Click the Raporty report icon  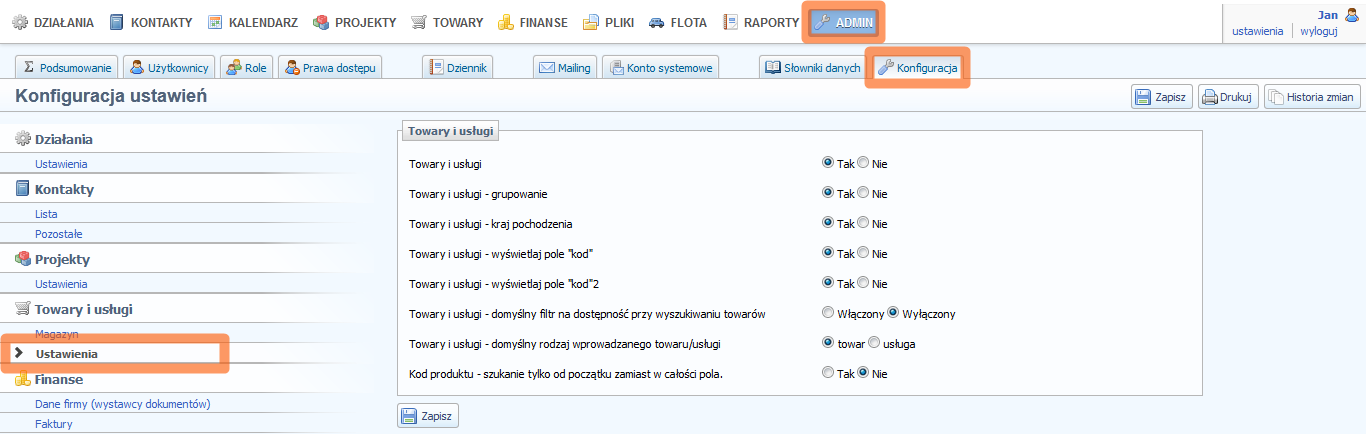(x=731, y=22)
